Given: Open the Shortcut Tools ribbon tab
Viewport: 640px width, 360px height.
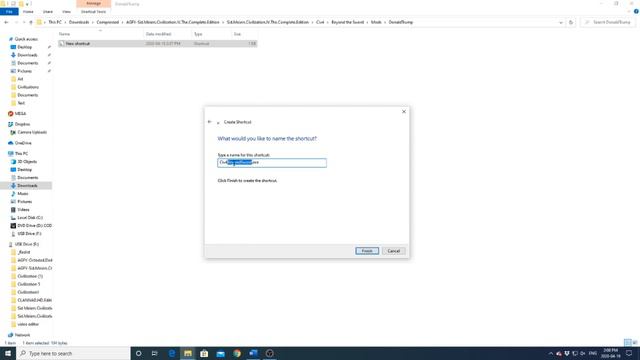Looking at the screenshot, I should [x=93, y=12].
